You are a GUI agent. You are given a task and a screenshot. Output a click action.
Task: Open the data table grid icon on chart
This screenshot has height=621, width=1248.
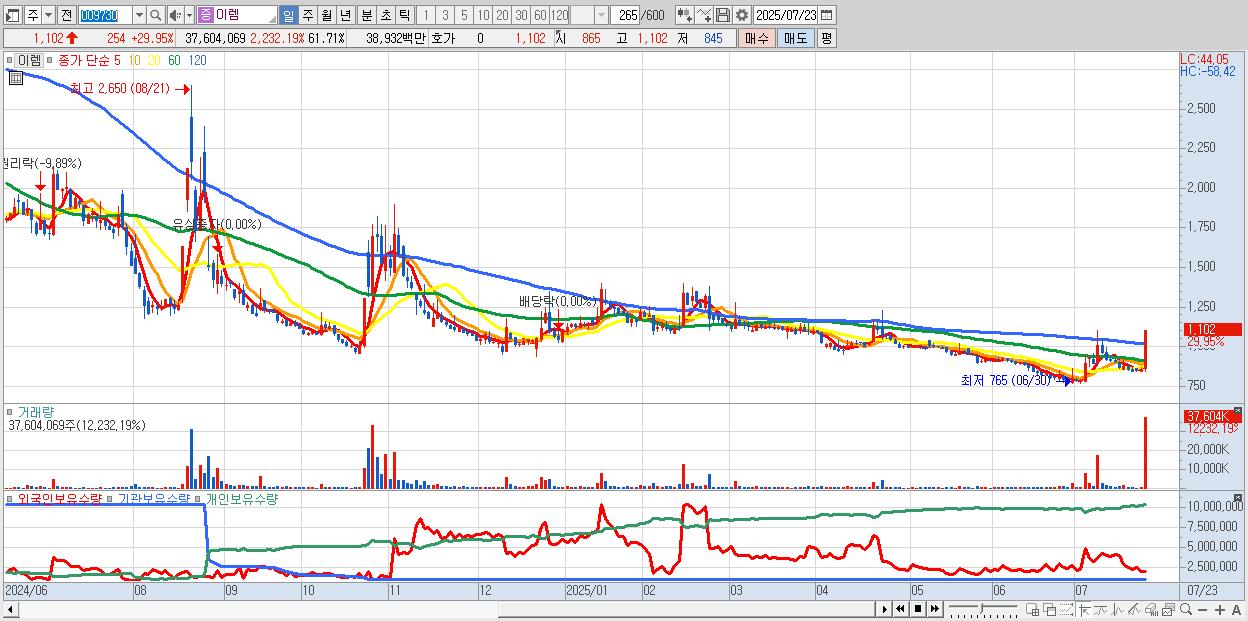click(x=15, y=78)
